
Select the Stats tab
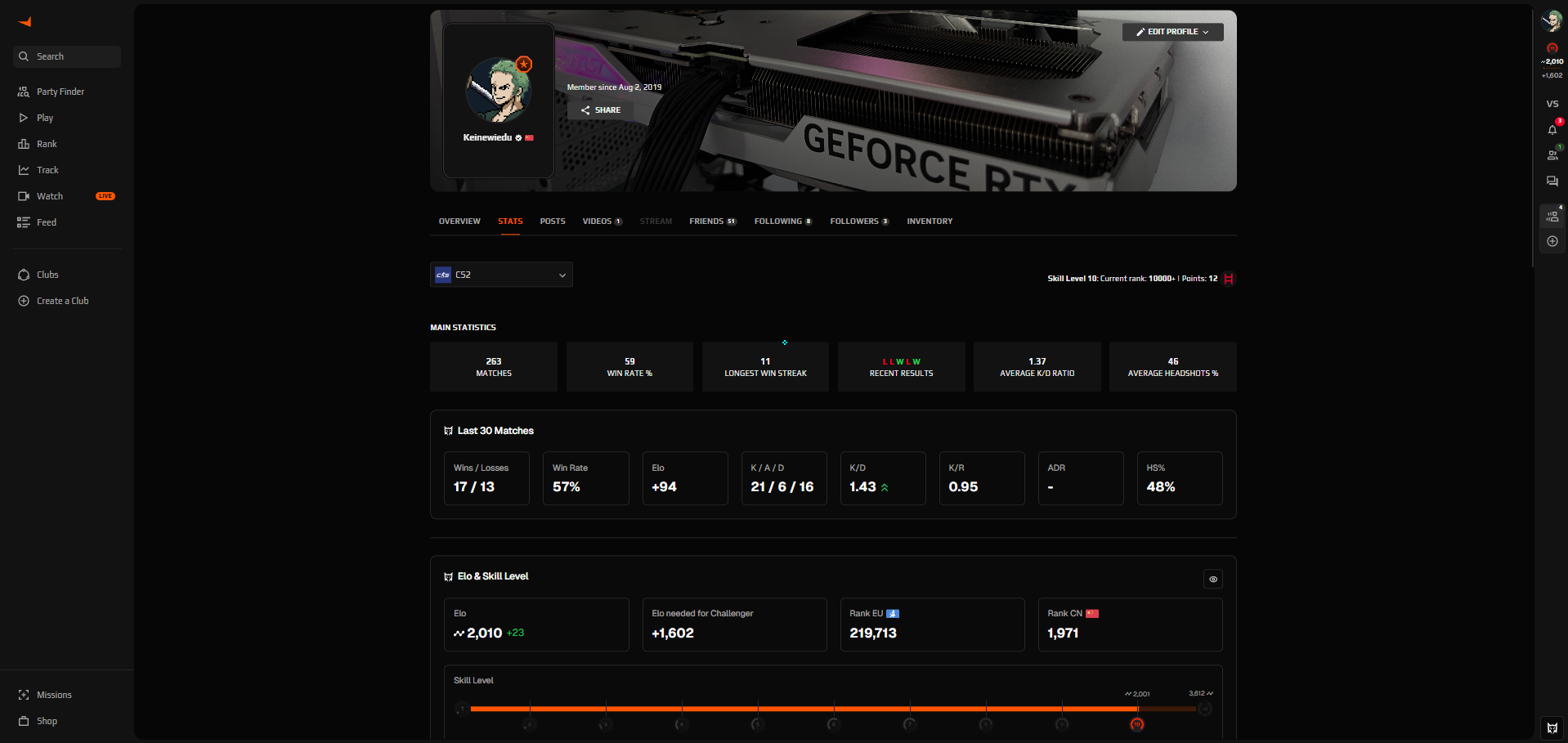[510, 222]
